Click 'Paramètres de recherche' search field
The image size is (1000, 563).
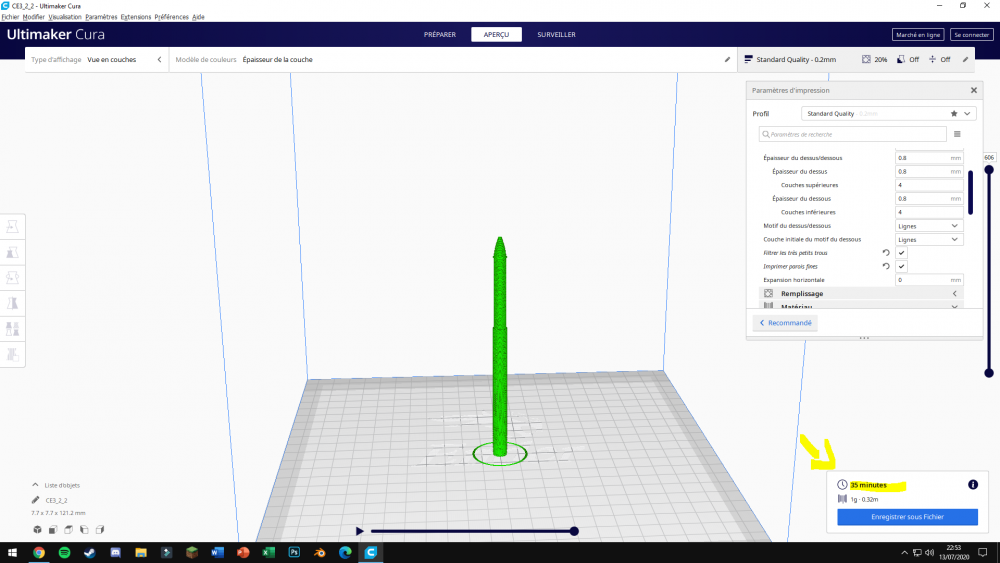click(853, 134)
